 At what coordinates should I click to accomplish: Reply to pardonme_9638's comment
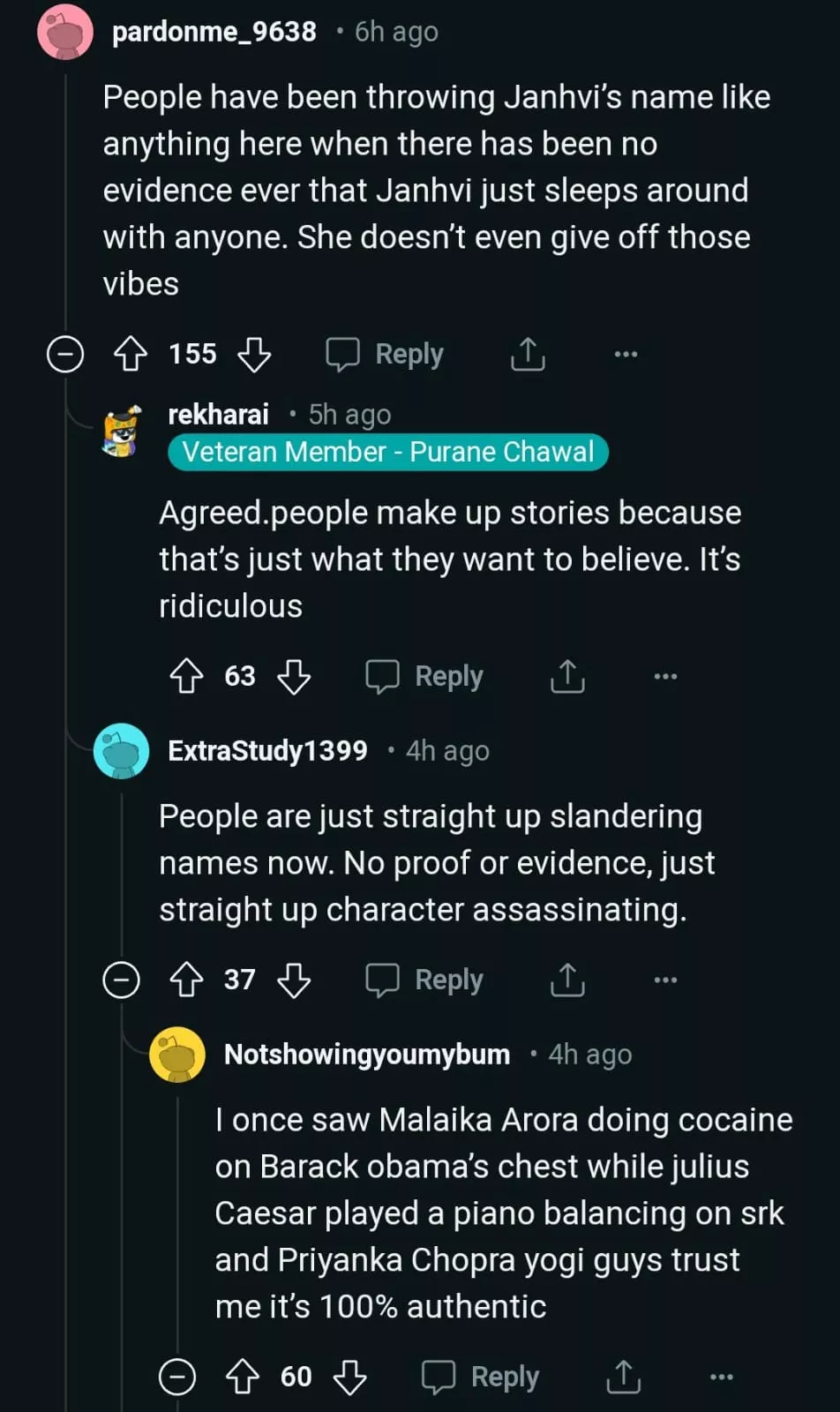pos(386,354)
